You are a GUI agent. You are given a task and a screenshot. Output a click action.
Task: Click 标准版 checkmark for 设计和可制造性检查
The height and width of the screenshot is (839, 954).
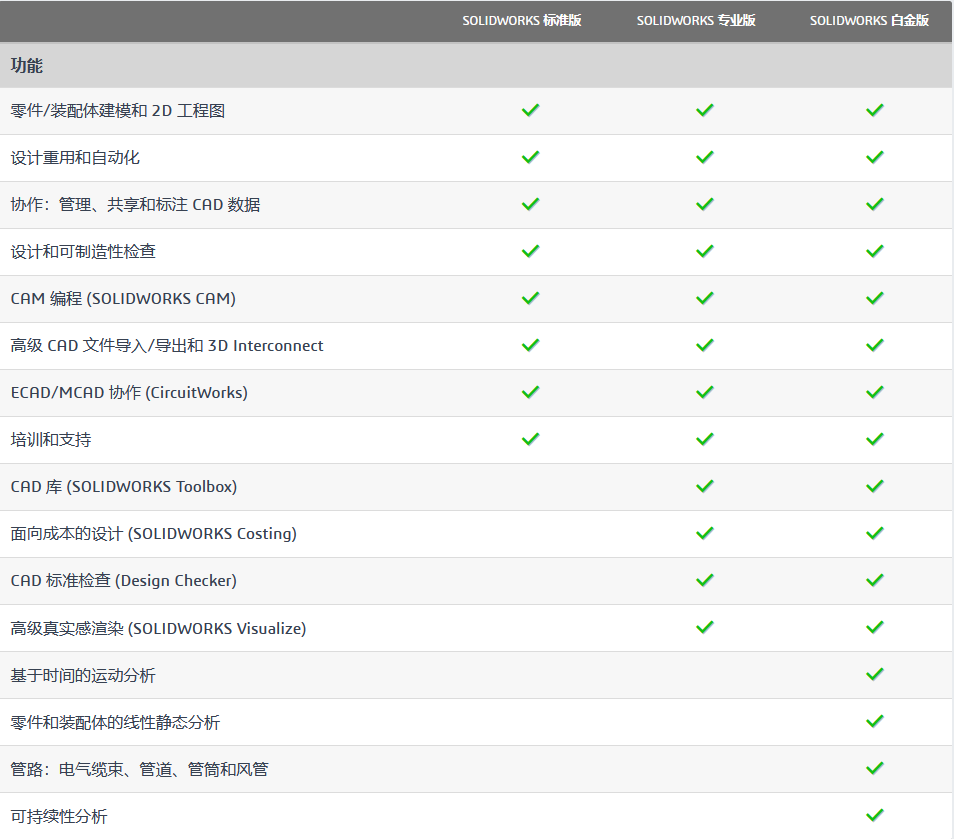click(x=531, y=251)
